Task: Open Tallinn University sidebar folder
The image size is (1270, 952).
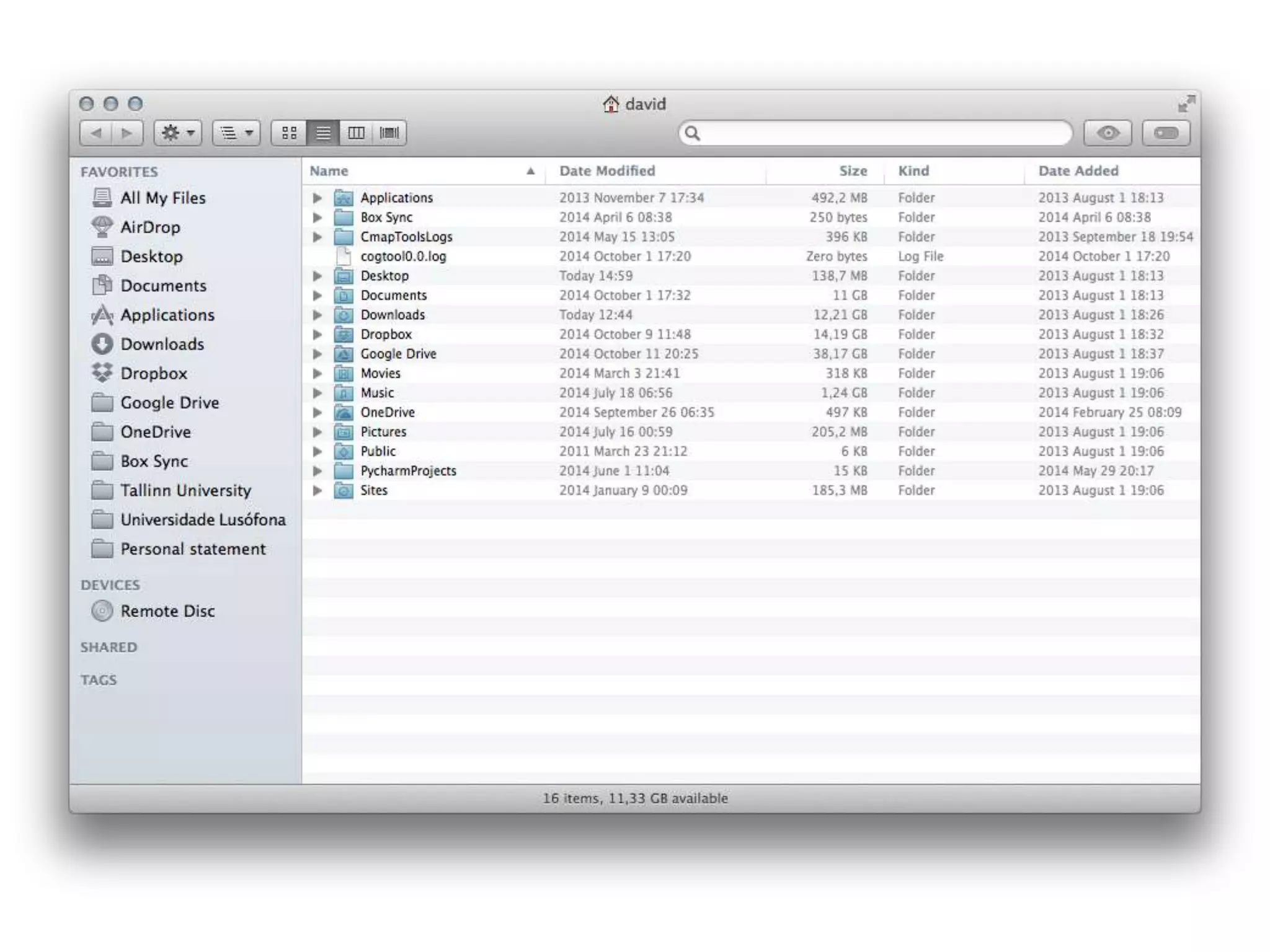Action: coord(185,490)
